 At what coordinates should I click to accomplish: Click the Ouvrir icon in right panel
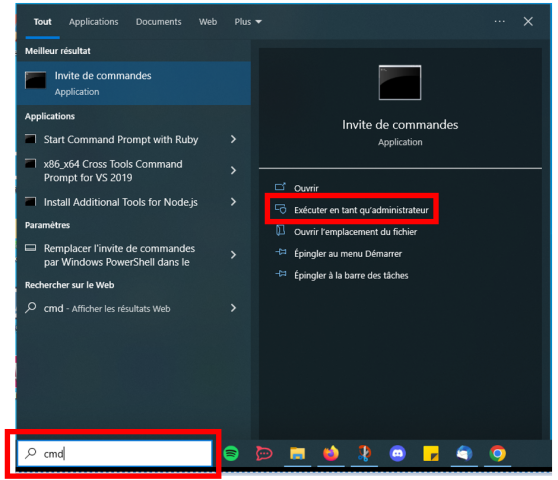pos(280,187)
